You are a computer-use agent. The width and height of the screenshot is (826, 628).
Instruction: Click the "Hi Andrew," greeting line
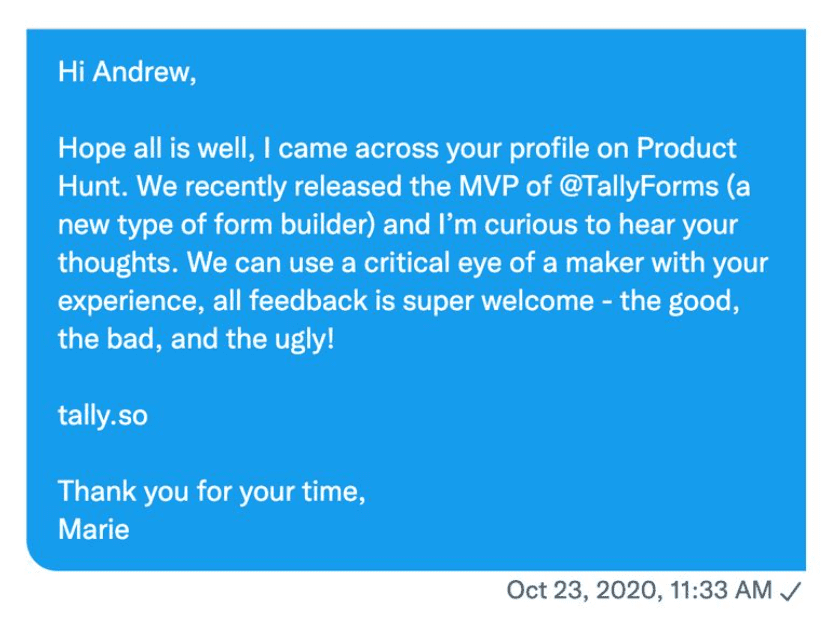[x=127, y=73]
